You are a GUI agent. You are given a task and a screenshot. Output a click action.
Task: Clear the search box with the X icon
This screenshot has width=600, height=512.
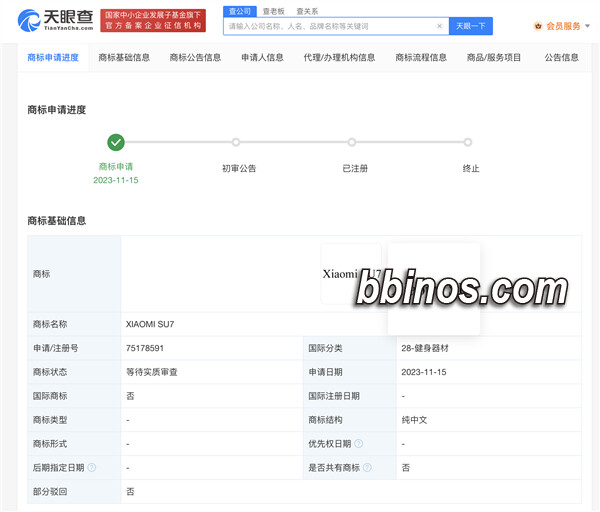439,26
